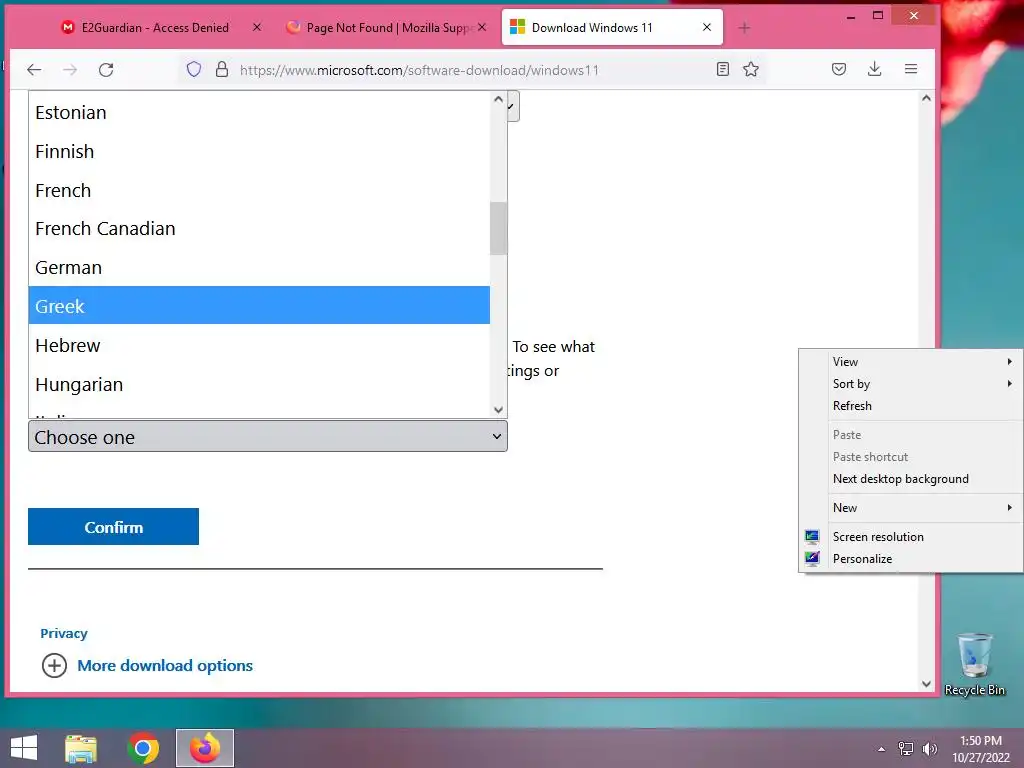The height and width of the screenshot is (768, 1024).
Task: Launch Google Chrome from the taskbar
Action: click(143, 748)
